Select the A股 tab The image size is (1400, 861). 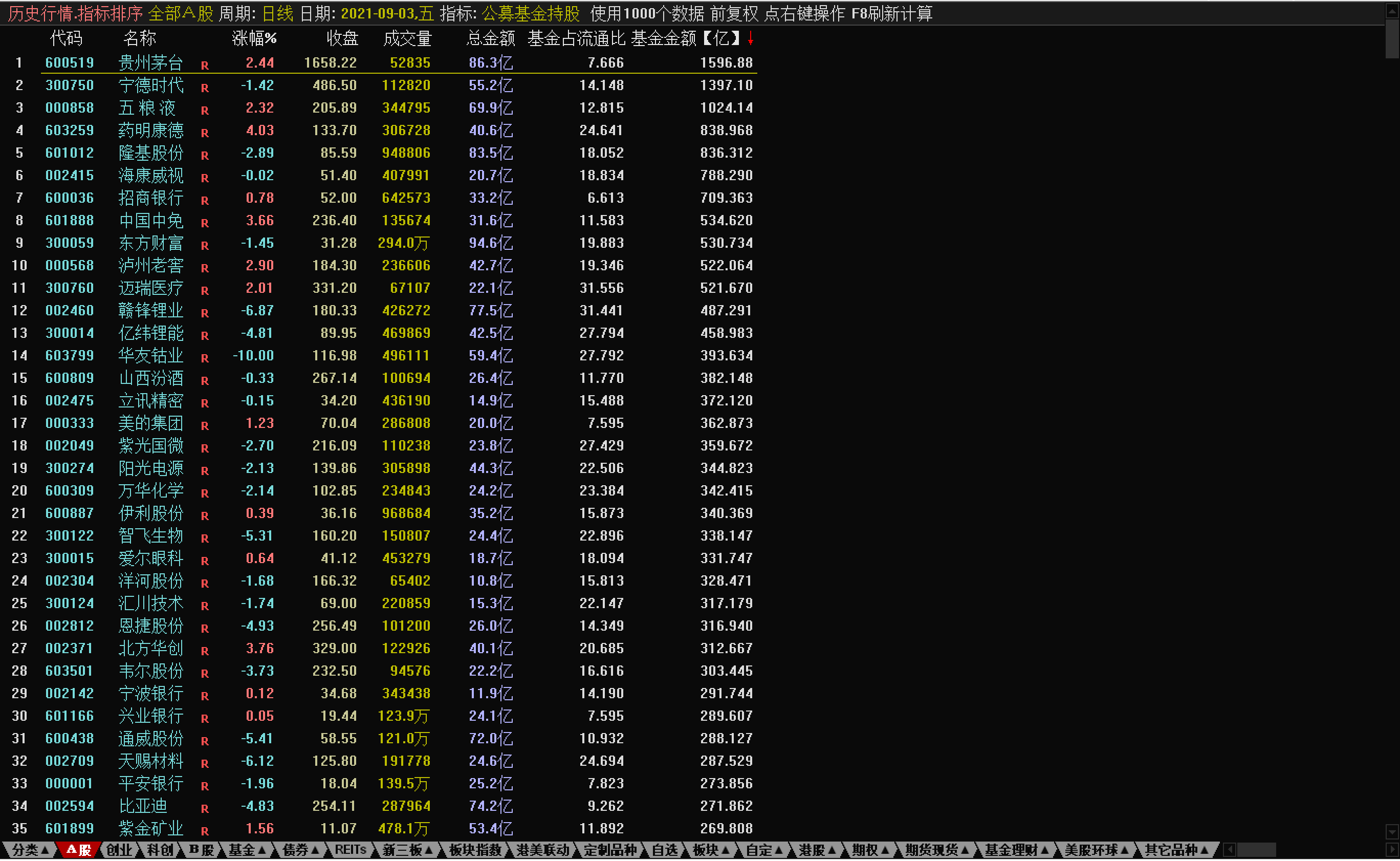[78, 850]
